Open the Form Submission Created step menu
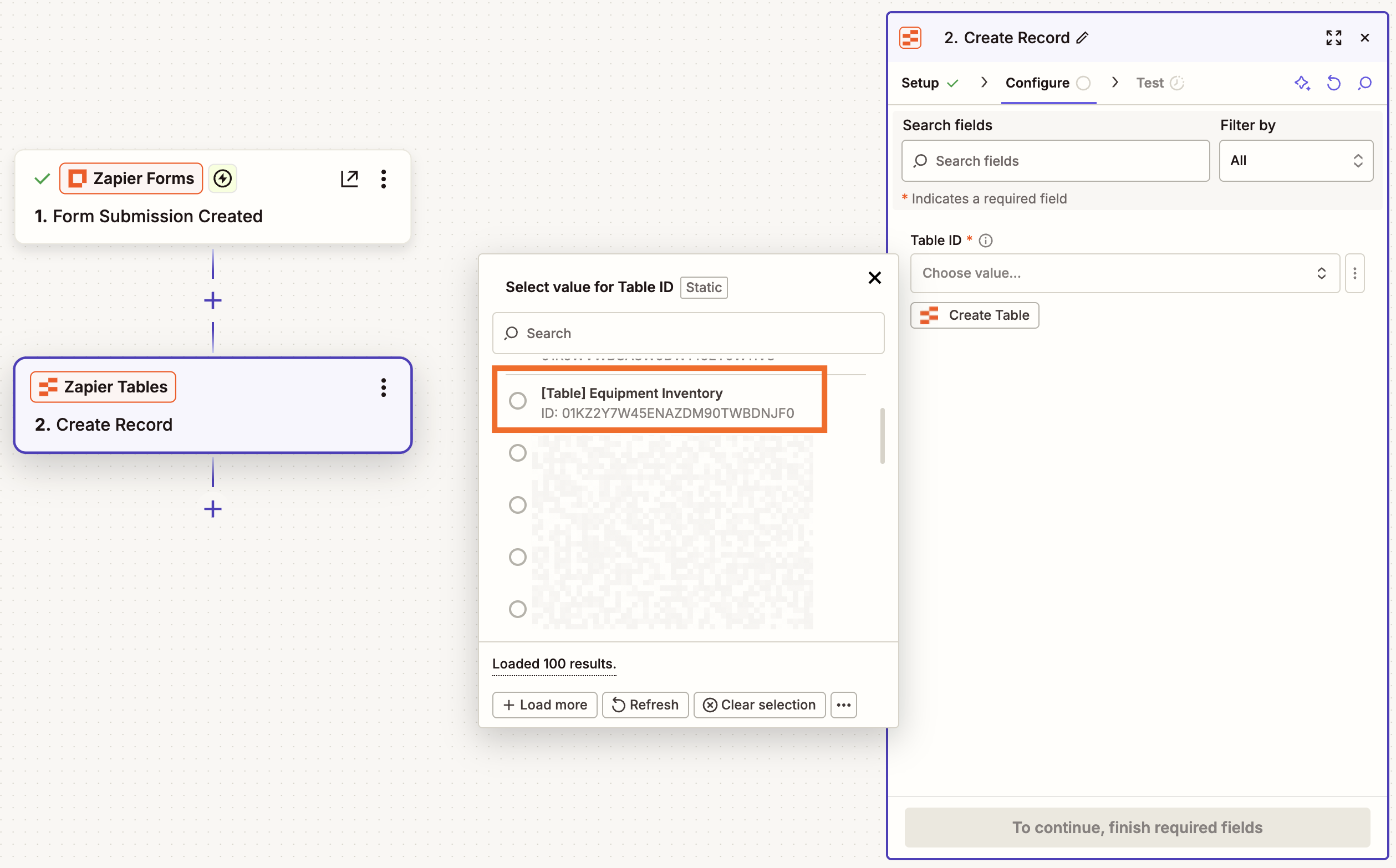 [384, 178]
